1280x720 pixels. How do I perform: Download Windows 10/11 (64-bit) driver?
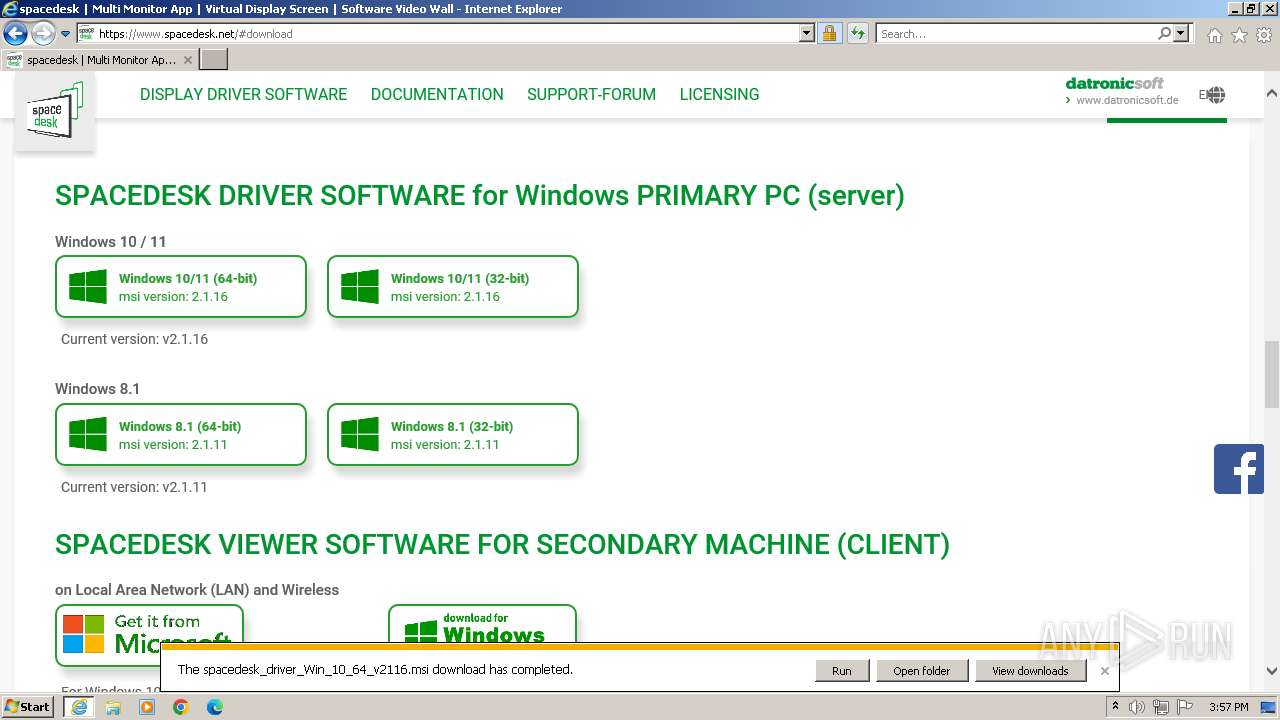pyautogui.click(x=181, y=287)
